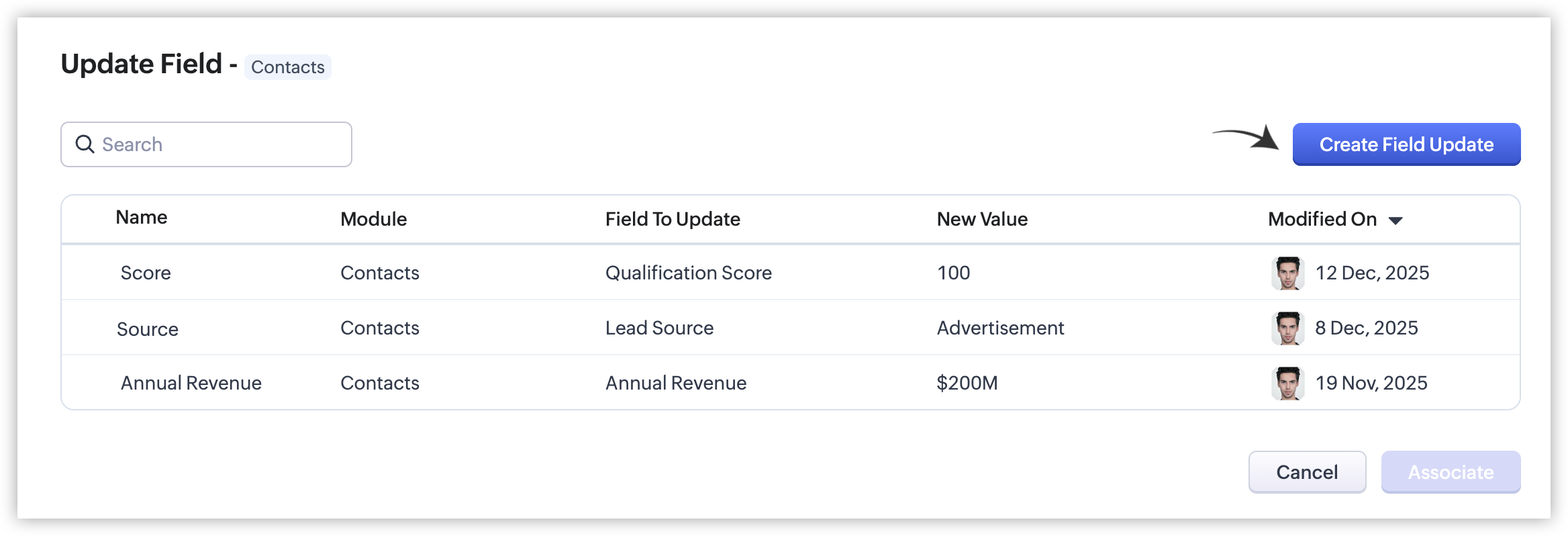
Task: Click the avatar beside 12 Dec, 2025
Action: (1287, 273)
